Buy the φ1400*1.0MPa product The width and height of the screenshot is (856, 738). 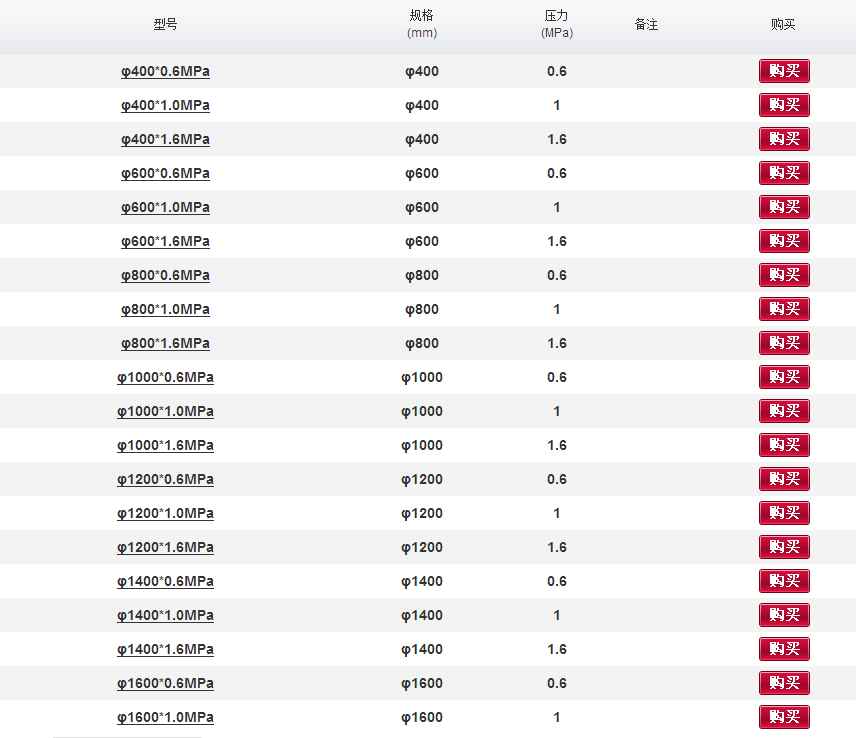click(784, 615)
